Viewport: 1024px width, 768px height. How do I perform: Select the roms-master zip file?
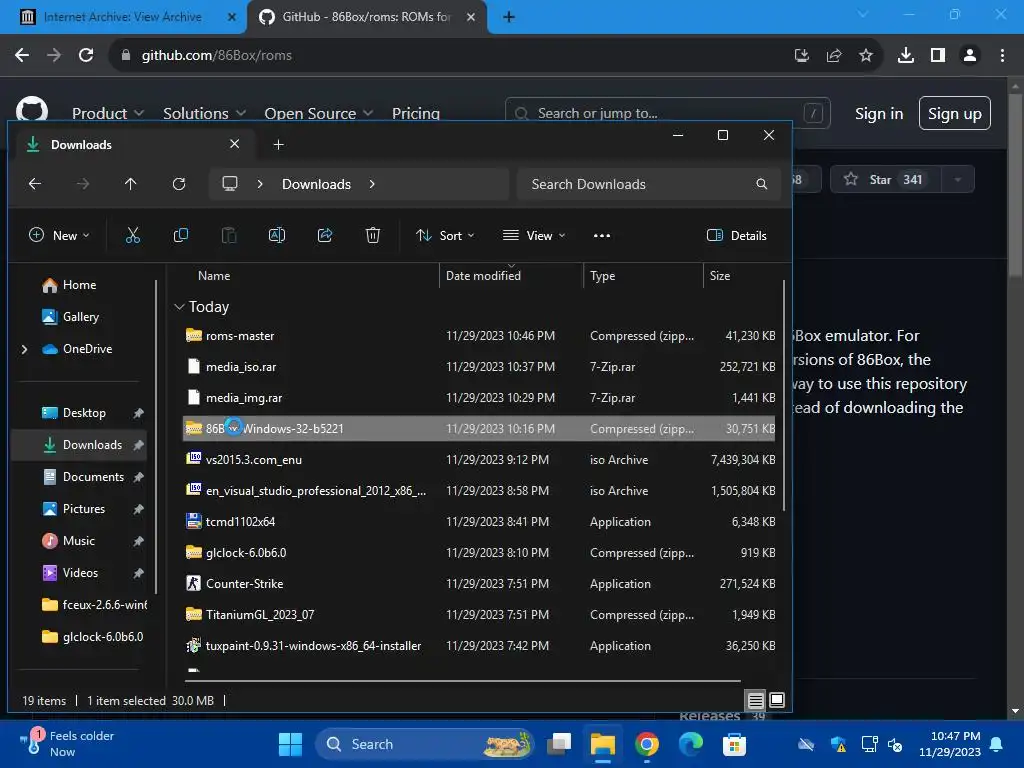[479, 336]
